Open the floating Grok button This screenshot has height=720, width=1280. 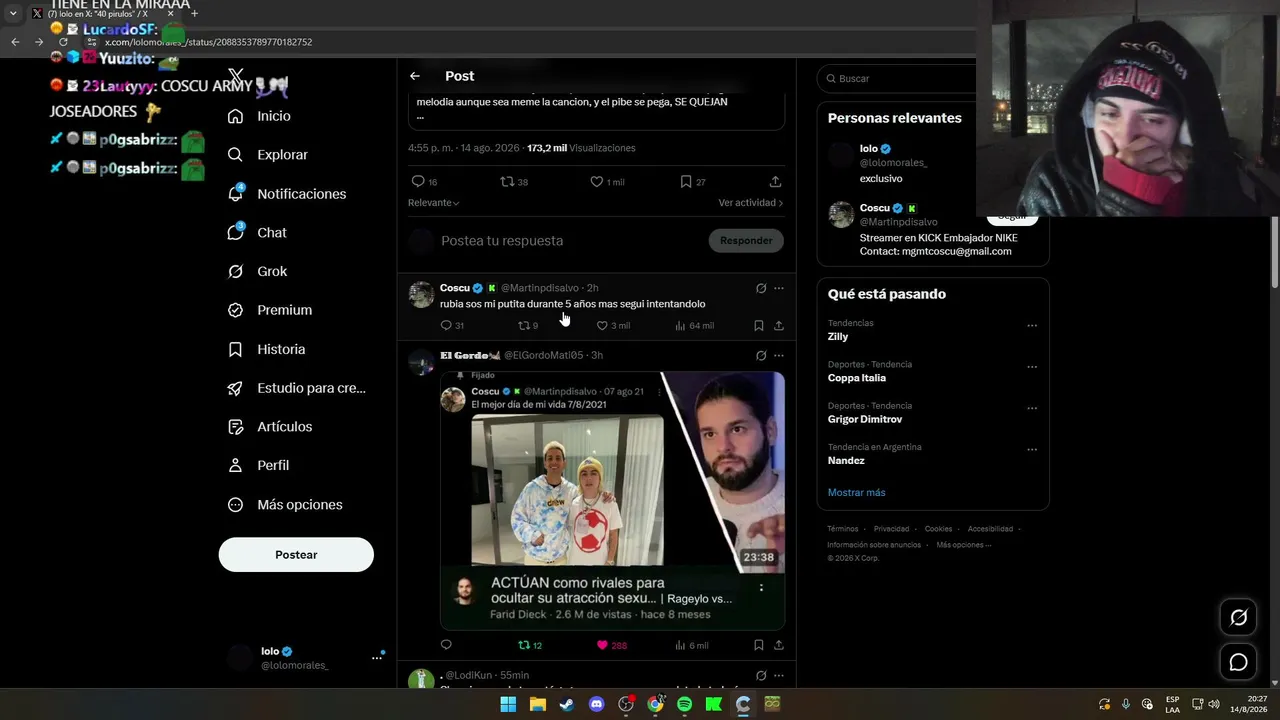pyautogui.click(x=1238, y=618)
